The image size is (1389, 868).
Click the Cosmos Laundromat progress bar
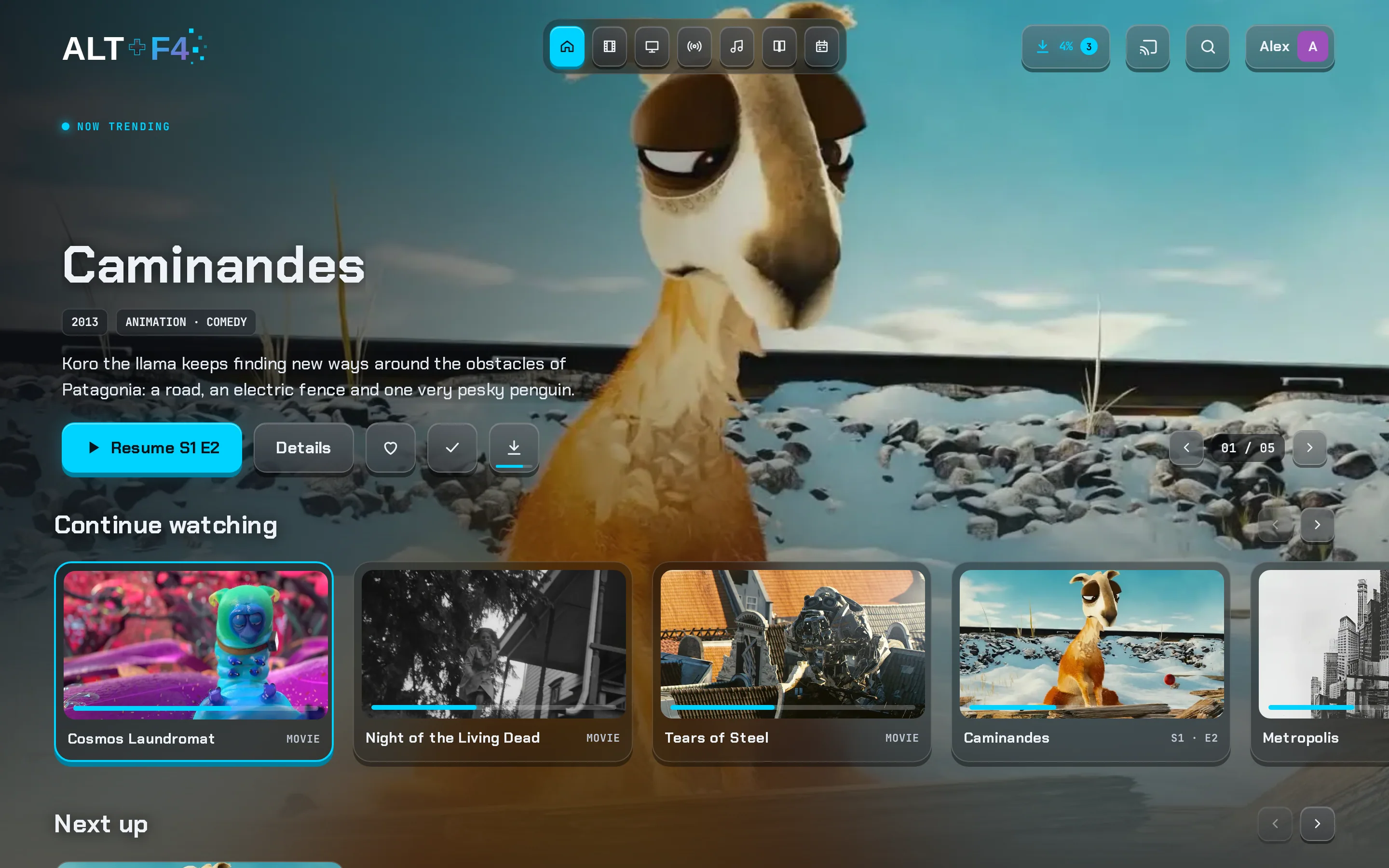[195, 708]
